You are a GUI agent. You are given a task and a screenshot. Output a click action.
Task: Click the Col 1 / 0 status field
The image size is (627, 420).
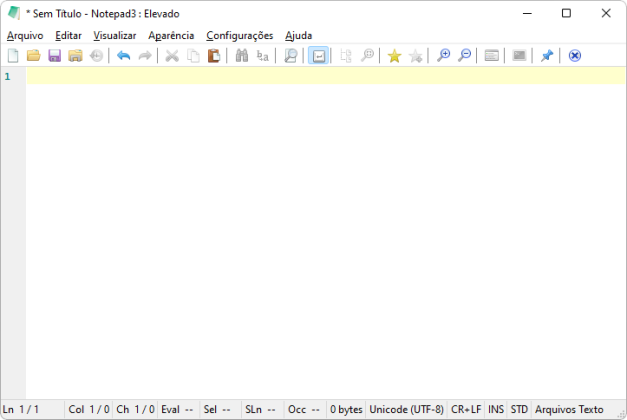point(89,410)
